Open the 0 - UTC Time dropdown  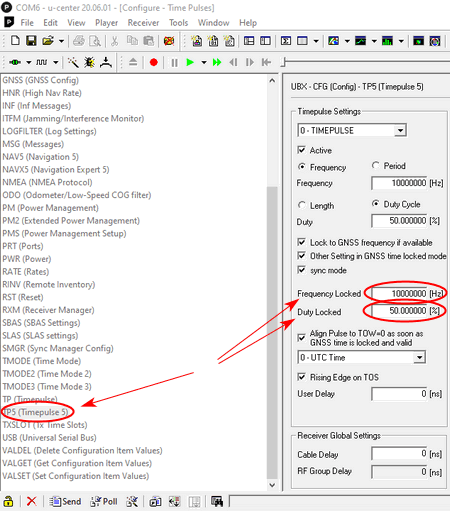click(361, 357)
